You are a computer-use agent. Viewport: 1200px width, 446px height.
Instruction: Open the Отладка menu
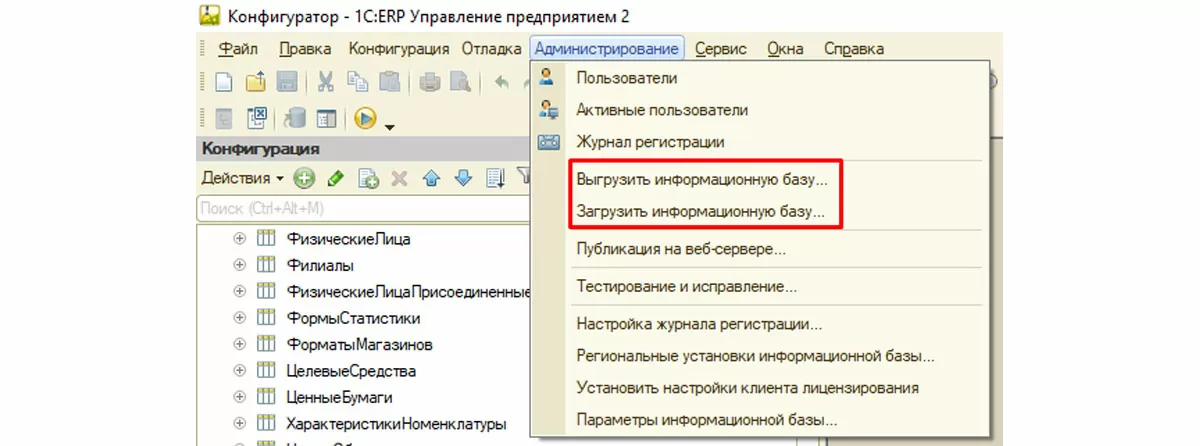pyautogui.click(x=491, y=48)
